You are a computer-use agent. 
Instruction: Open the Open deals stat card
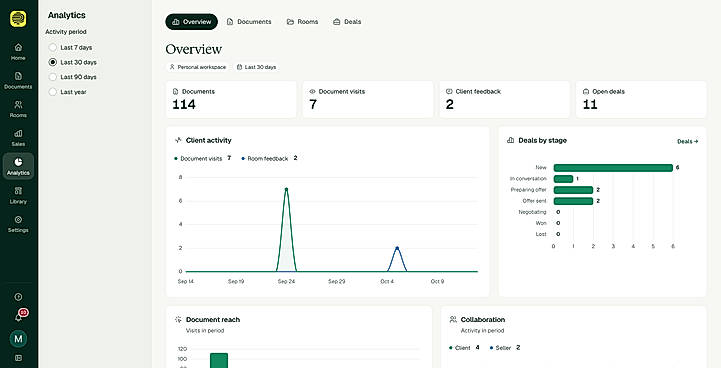[x=641, y=99]
